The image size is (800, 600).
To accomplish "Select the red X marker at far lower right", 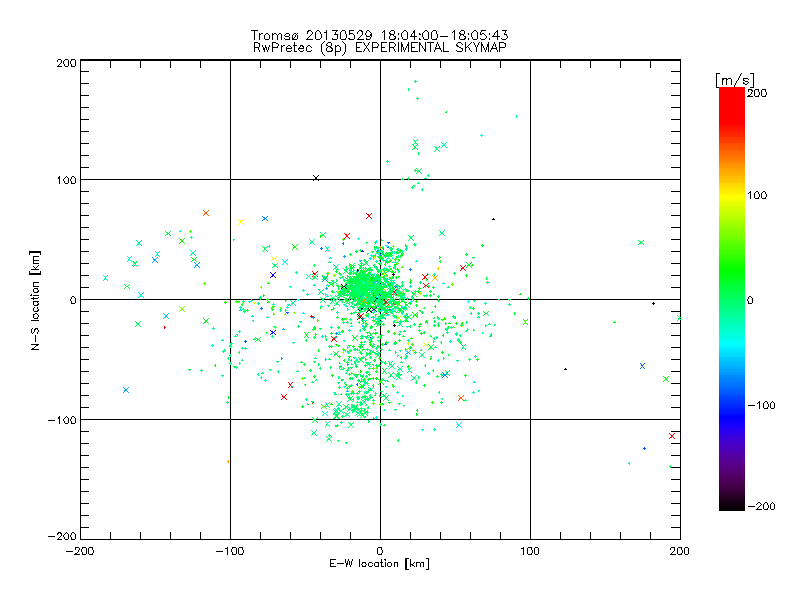I will pos(672,436).
